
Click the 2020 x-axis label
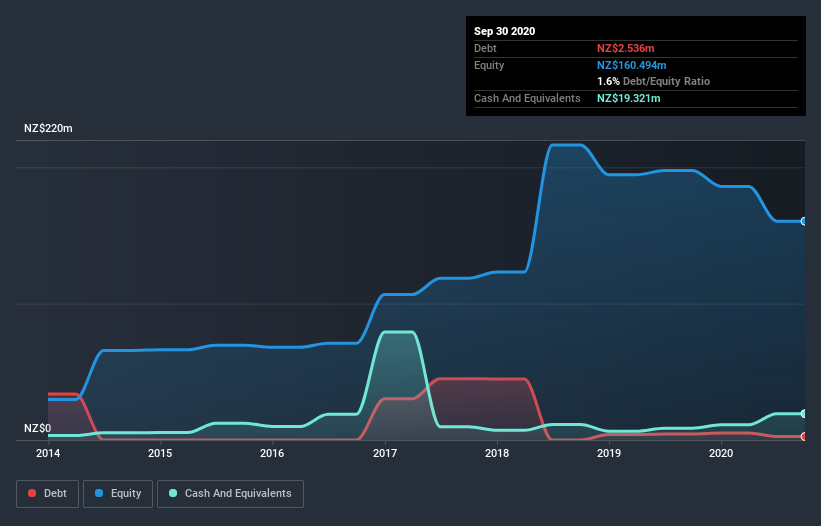coord(720,453)
